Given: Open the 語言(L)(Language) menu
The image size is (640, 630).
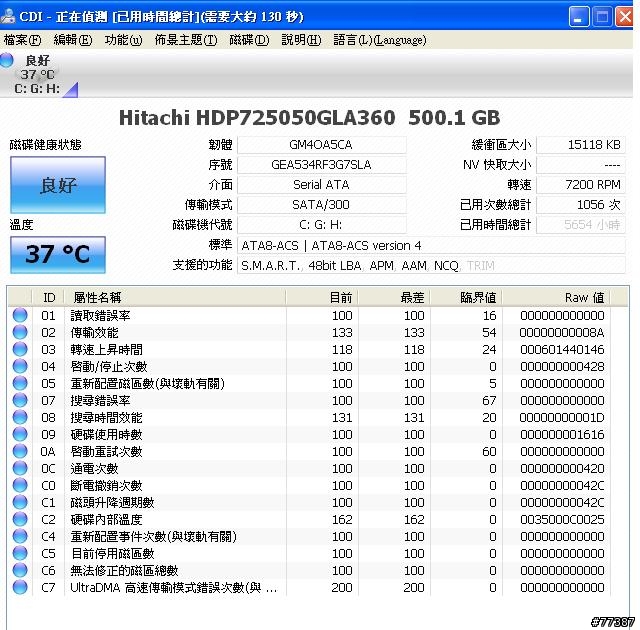Looking at the screenshot, I should pos(380,40).
